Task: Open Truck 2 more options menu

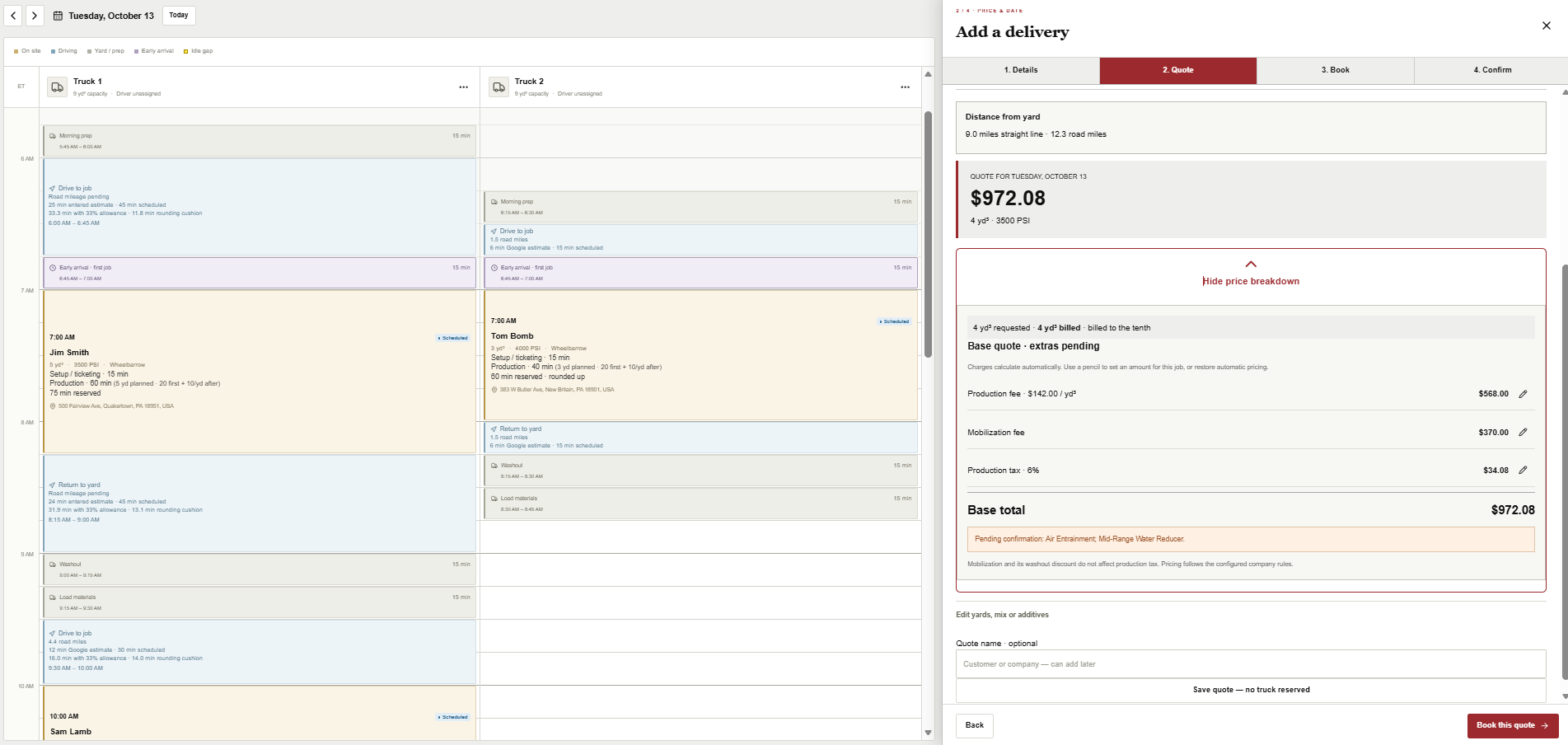Action: point(906,87)
